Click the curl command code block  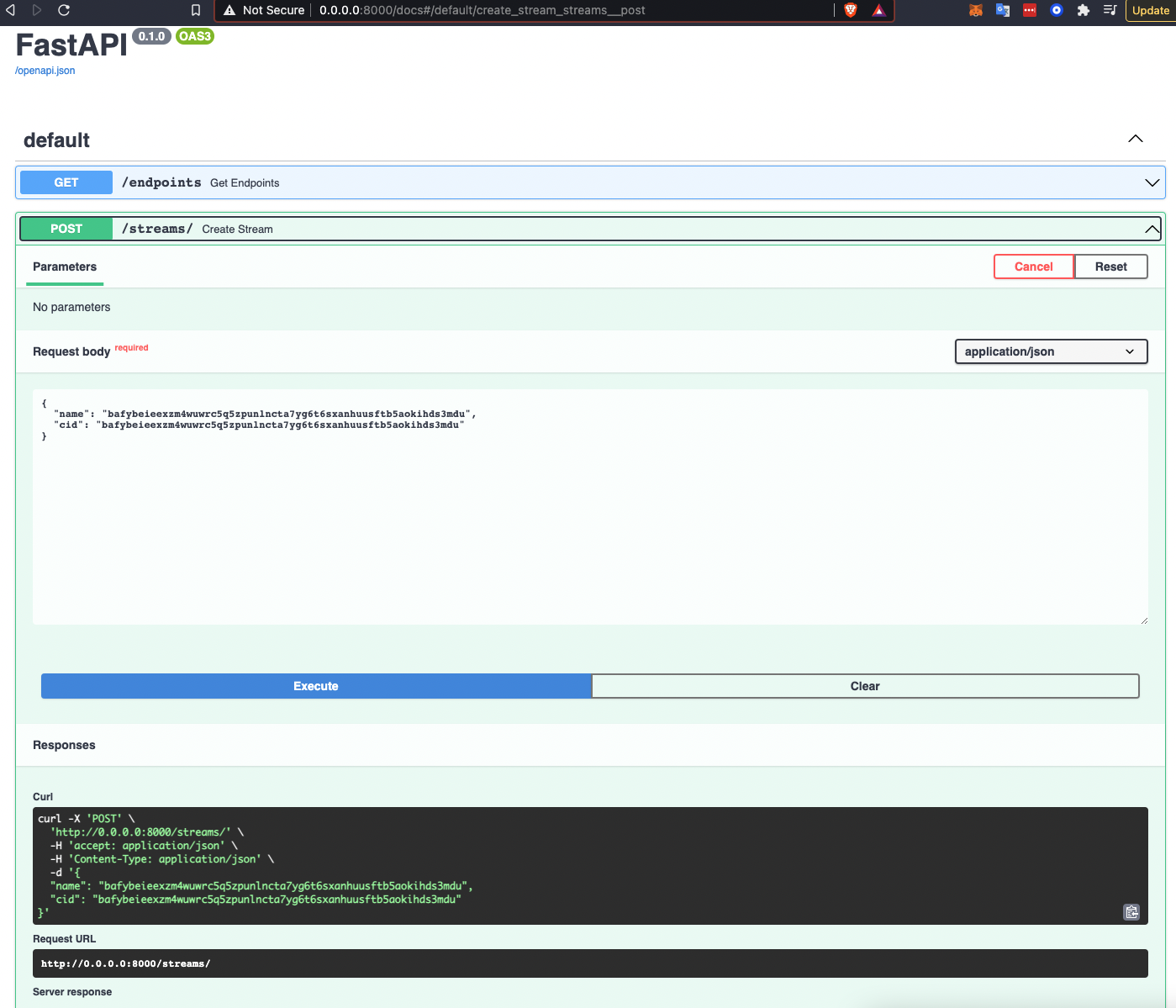tap(590, 866)
